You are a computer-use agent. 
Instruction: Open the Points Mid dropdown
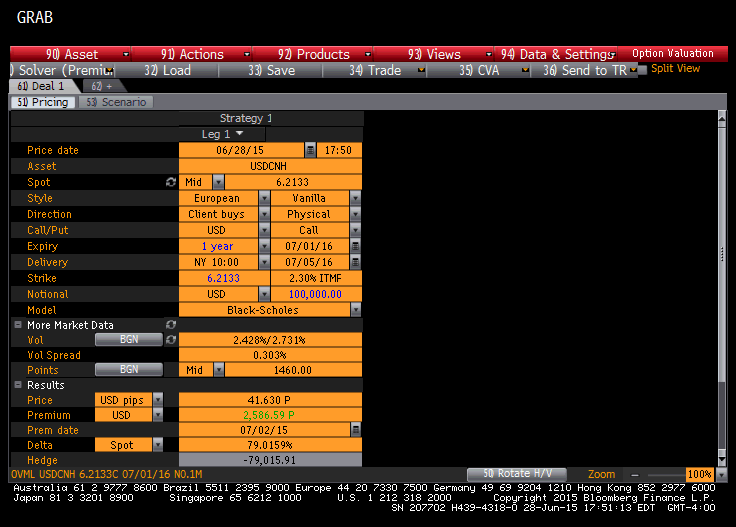click(219, 370)
